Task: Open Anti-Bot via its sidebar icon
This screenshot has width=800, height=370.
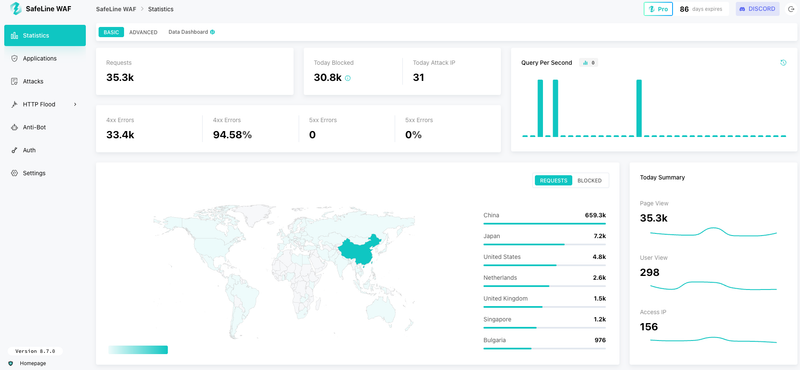Action: tap(14, 128)
